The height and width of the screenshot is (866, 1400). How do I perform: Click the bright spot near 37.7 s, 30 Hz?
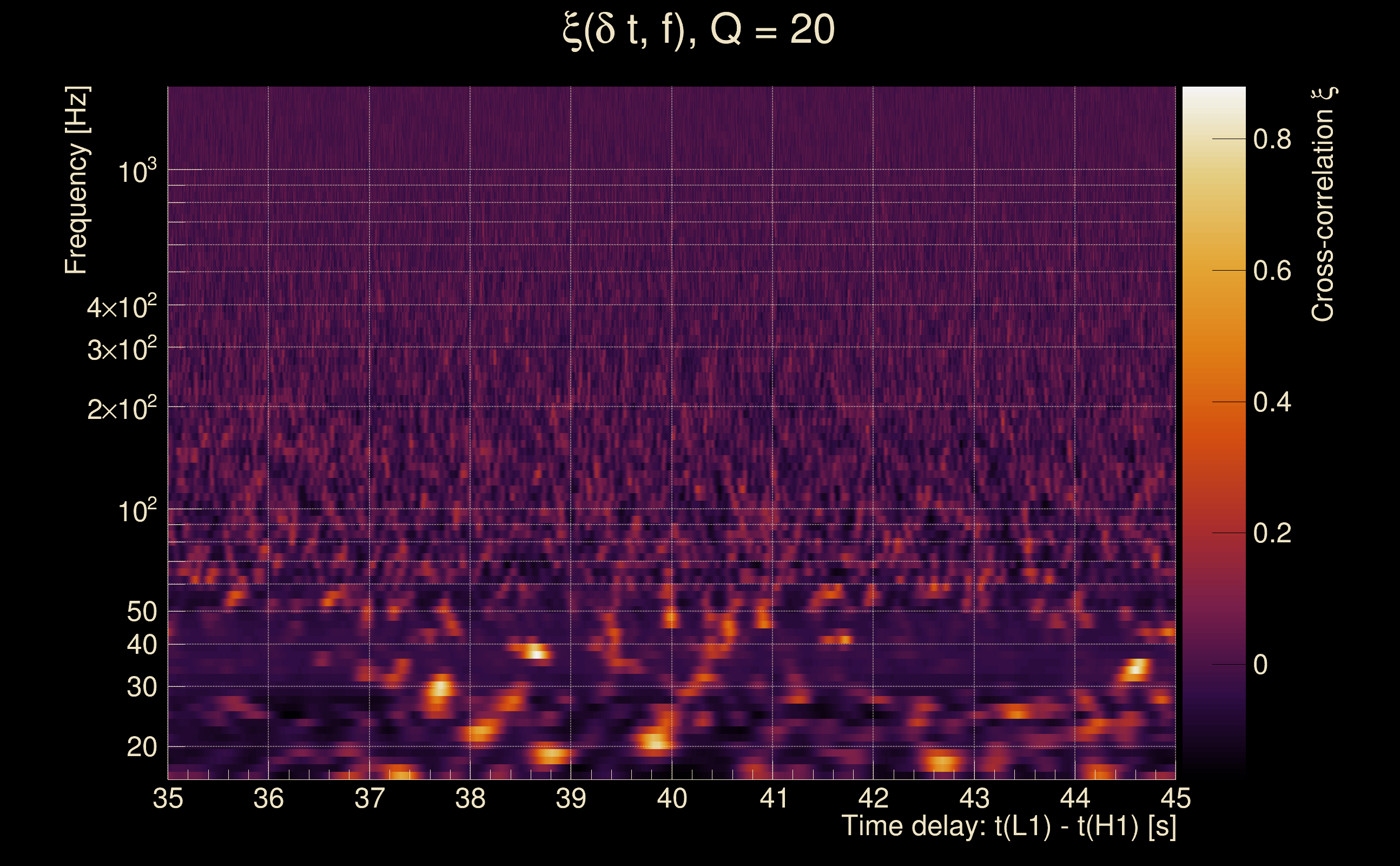pos(440,688)
